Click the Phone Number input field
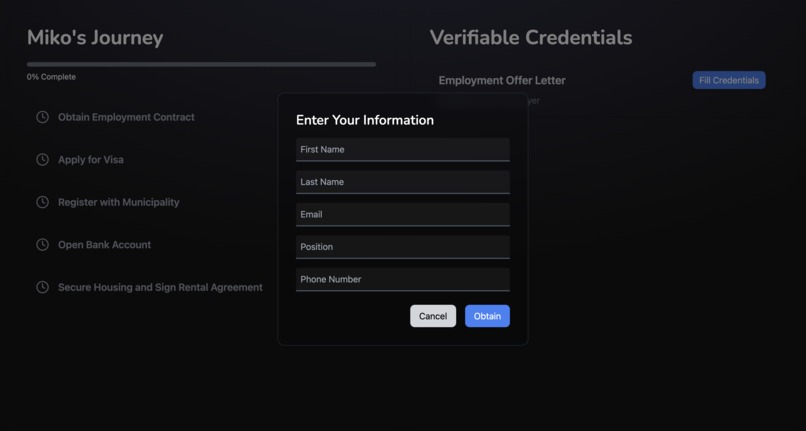Screen dimensions: 806x431 [x=402, y=279]
